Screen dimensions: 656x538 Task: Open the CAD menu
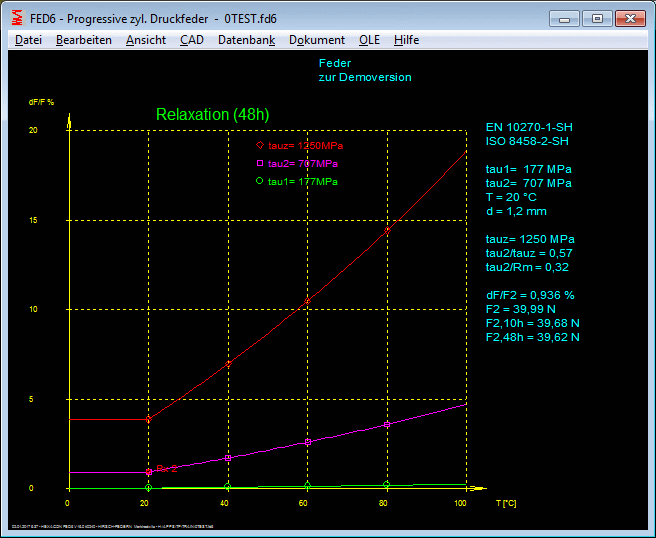point(191,40)
